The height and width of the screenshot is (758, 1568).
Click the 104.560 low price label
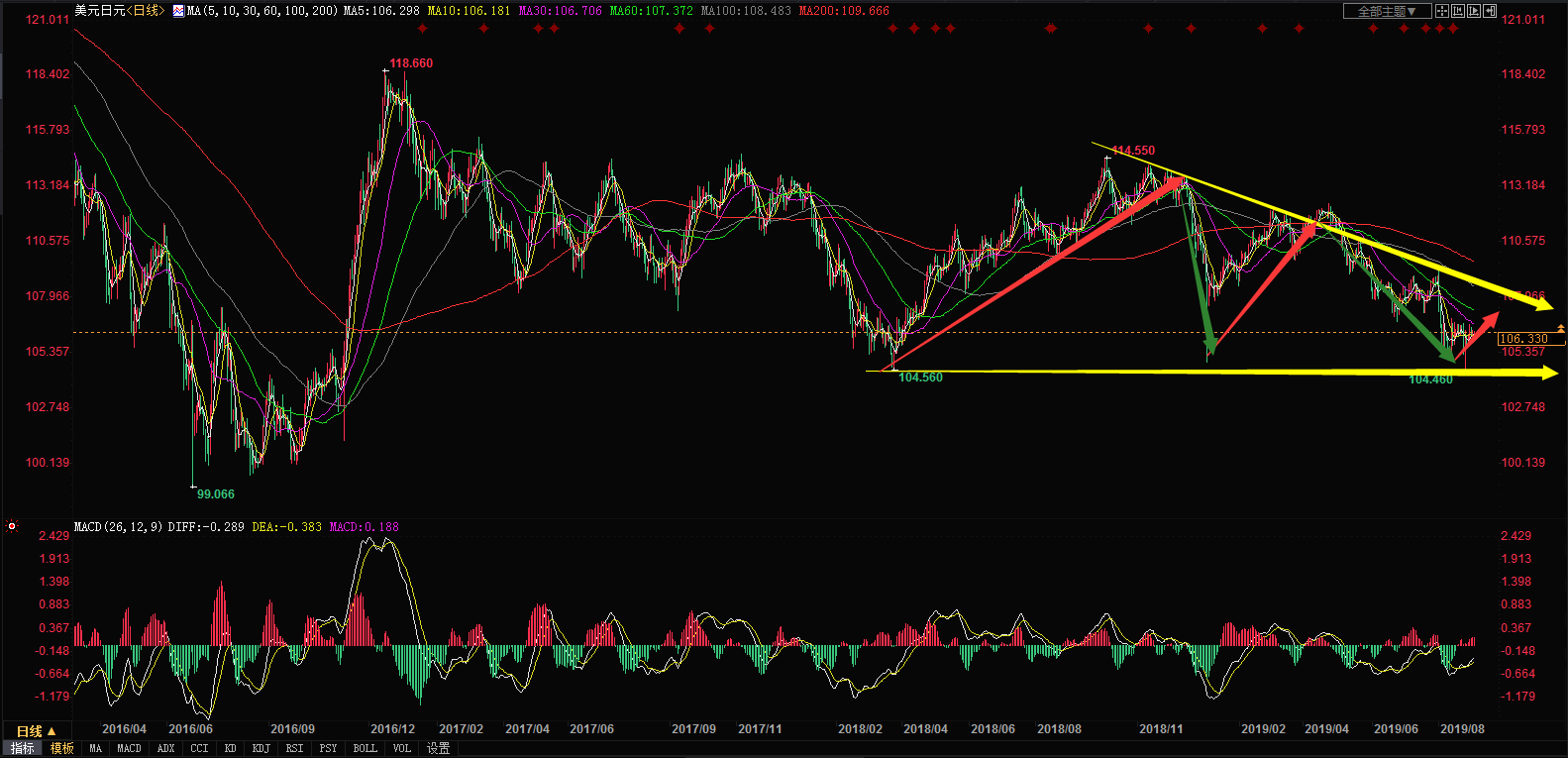920,378
